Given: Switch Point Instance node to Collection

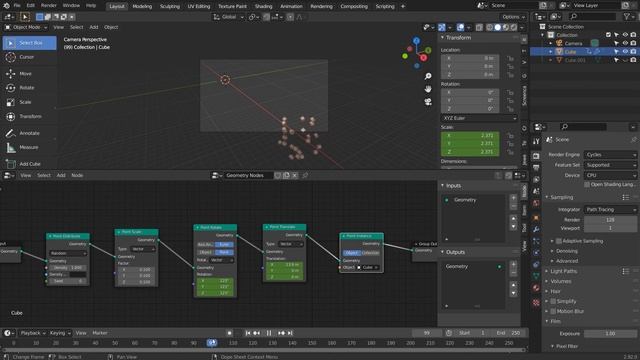Looking at the screenshot, I should 370,253.
